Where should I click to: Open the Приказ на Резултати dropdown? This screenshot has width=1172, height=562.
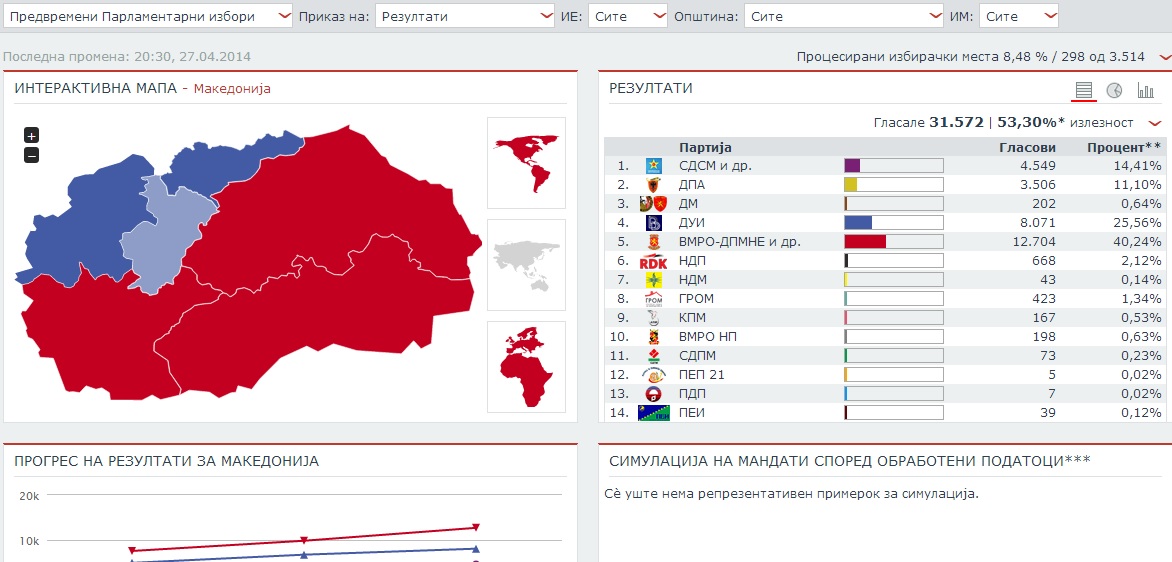(464, 16)
